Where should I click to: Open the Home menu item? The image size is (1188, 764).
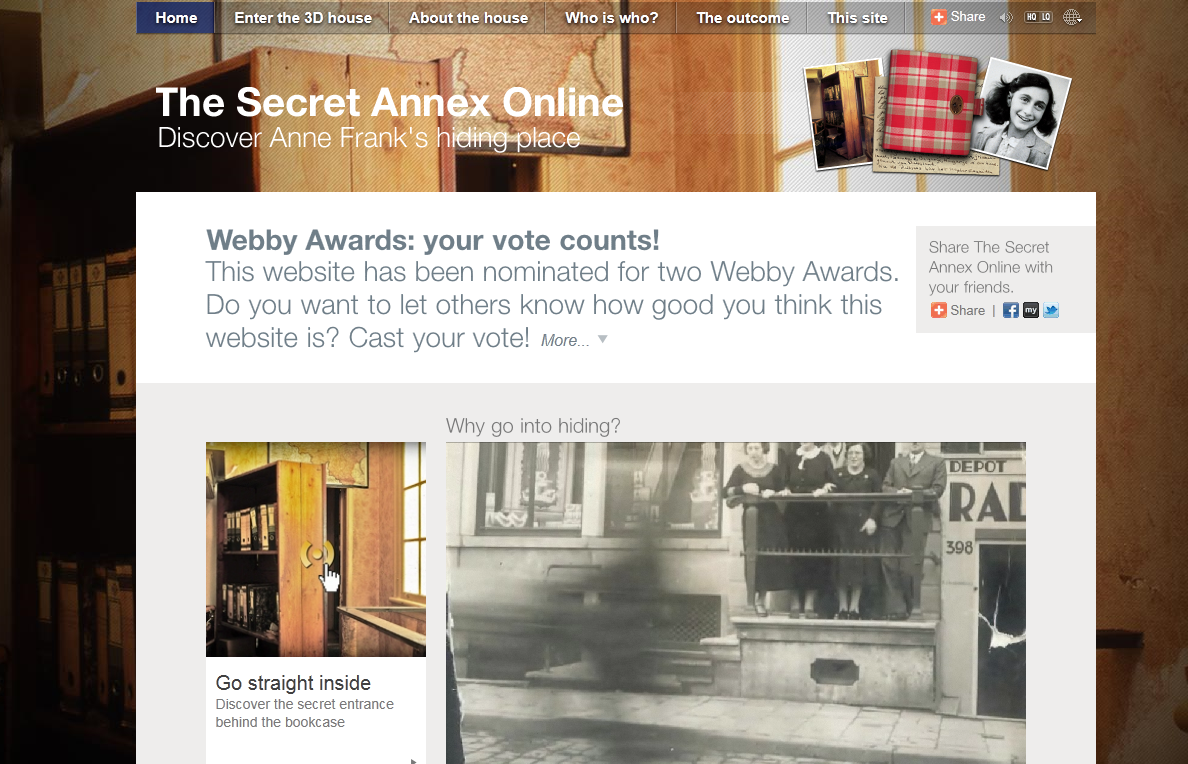[x=176, y=17]
